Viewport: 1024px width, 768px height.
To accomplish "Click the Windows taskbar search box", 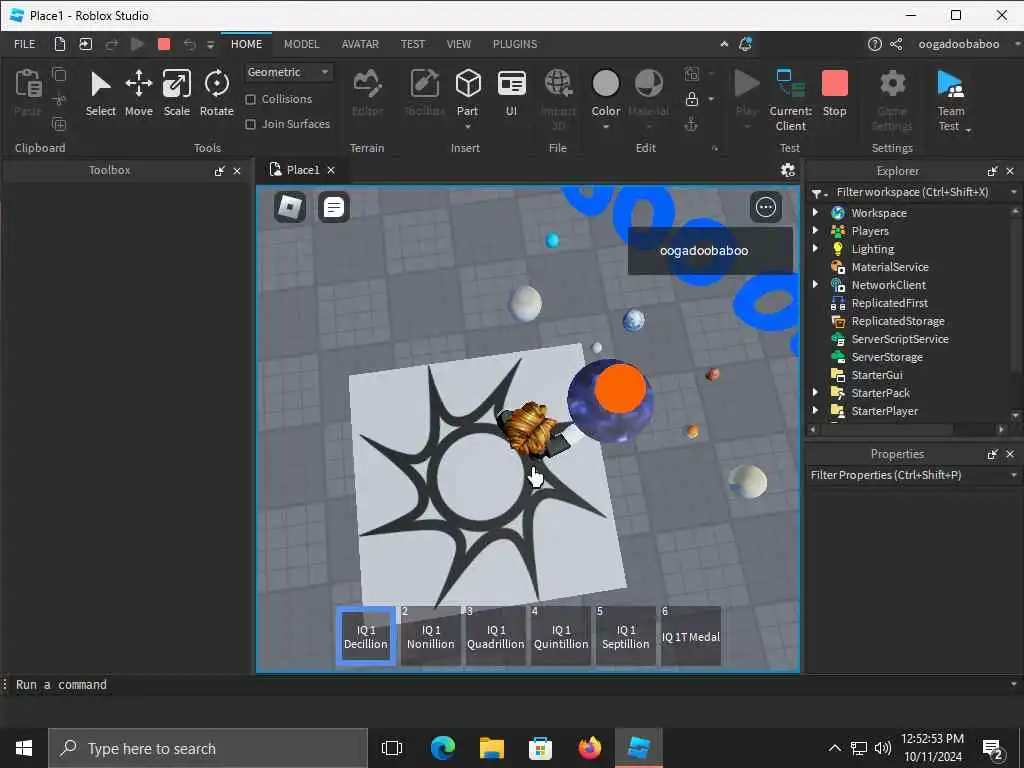I will [x=208, y=748].
